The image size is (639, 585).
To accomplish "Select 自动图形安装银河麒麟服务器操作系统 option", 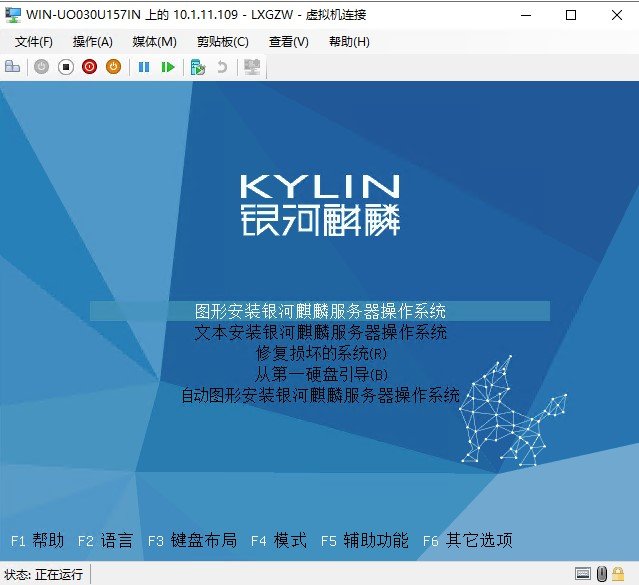I will 320,395.
